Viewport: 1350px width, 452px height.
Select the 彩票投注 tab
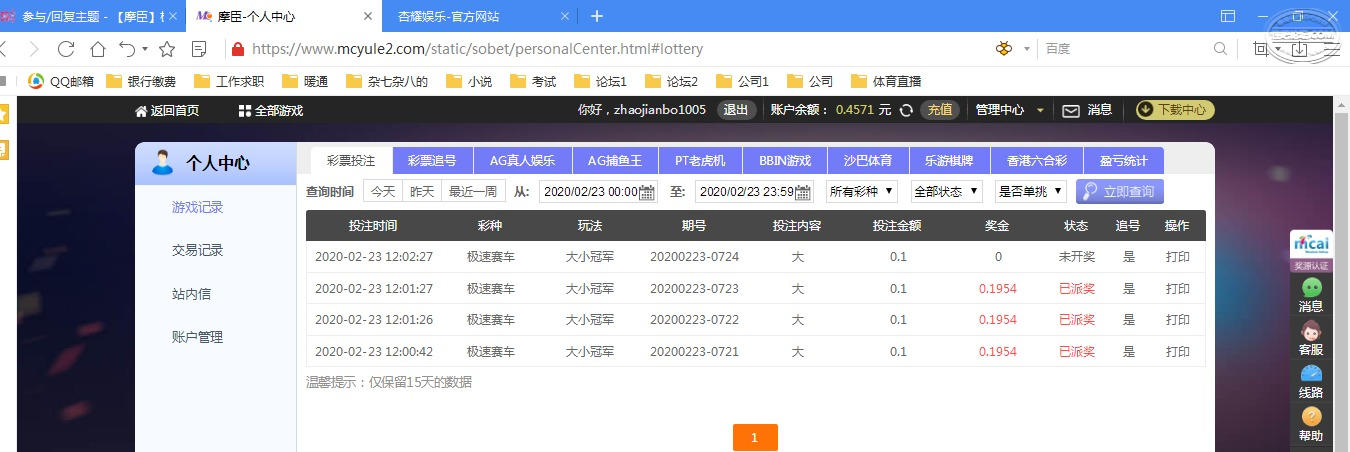coord(351,161)
